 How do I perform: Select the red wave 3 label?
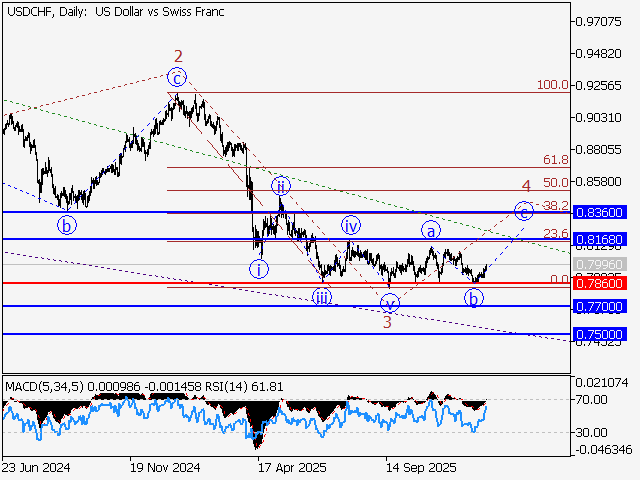tap(387, 321)
